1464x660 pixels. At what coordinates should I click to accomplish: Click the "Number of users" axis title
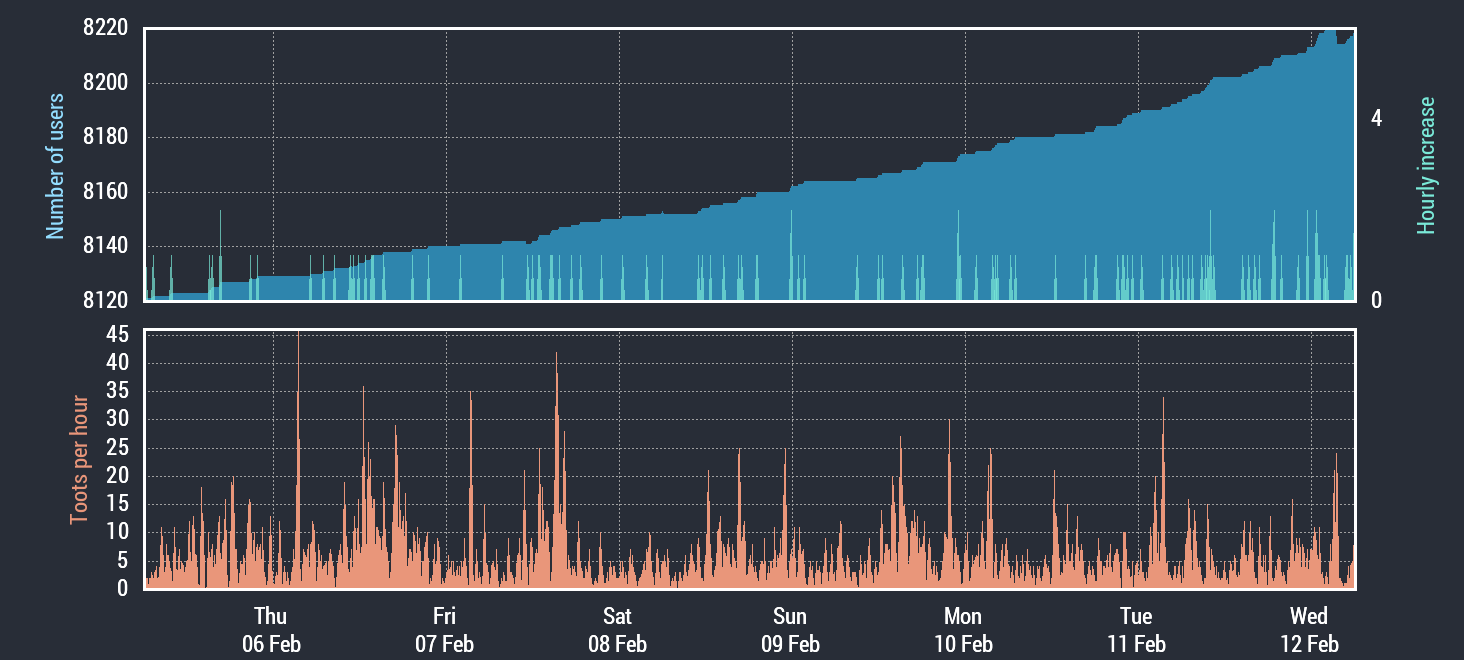[56, 166]
